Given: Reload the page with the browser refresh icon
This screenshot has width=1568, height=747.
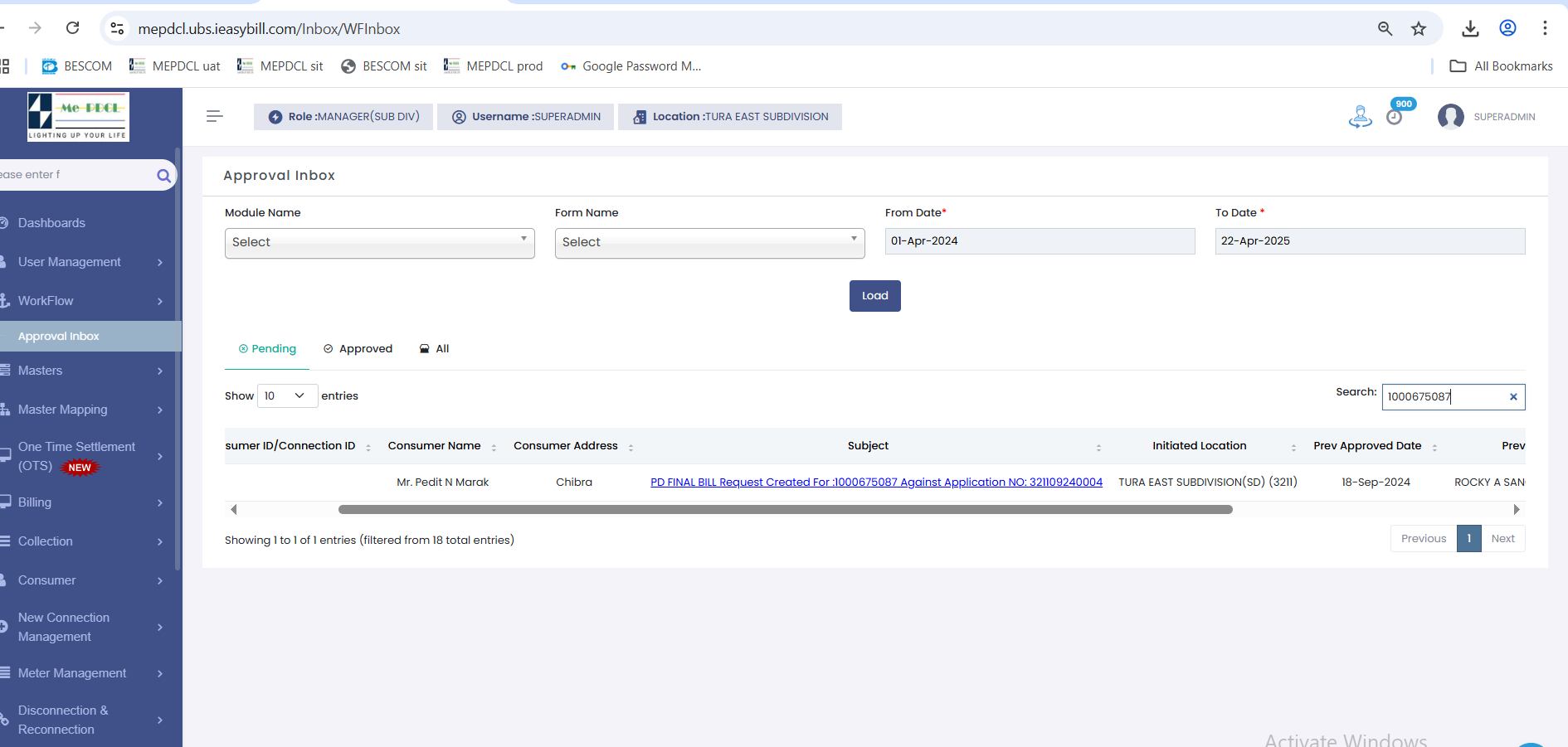Looking at the screenshot, I should tap(73, 28).
